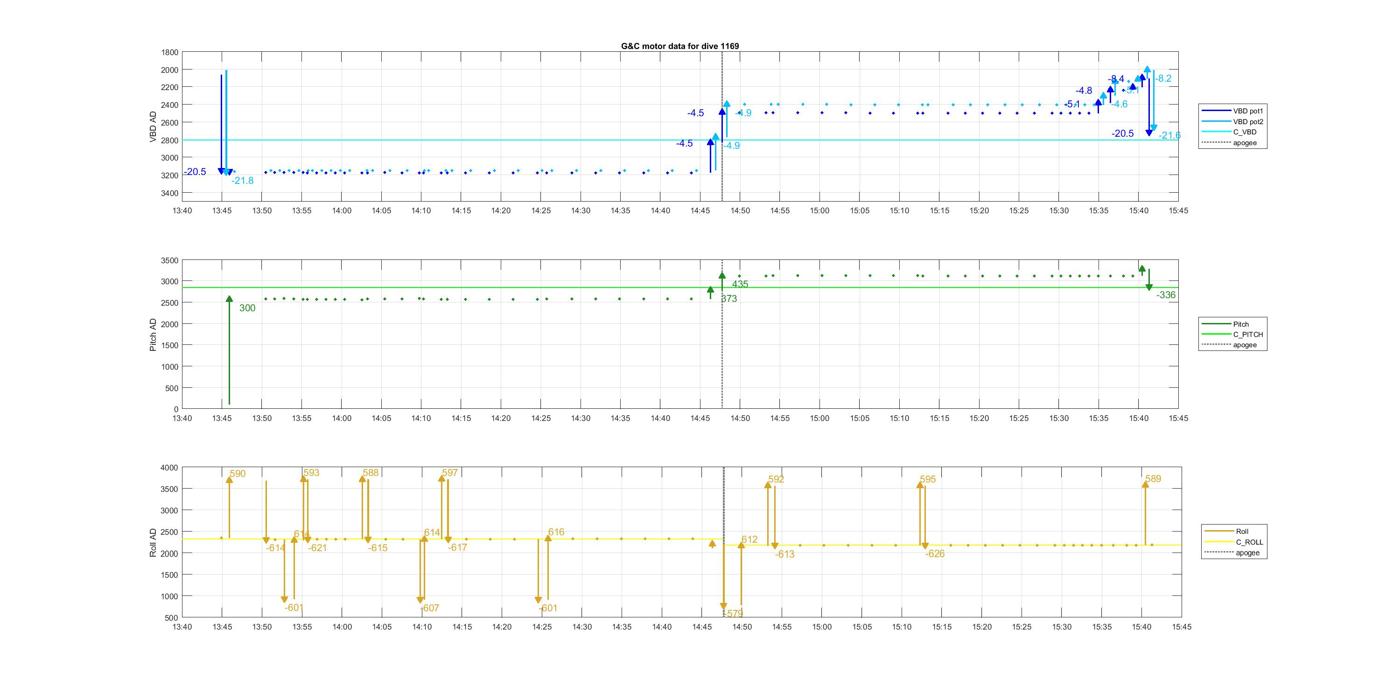Click the "590" roll data label

pyautogui.click(x=238, y=474)
